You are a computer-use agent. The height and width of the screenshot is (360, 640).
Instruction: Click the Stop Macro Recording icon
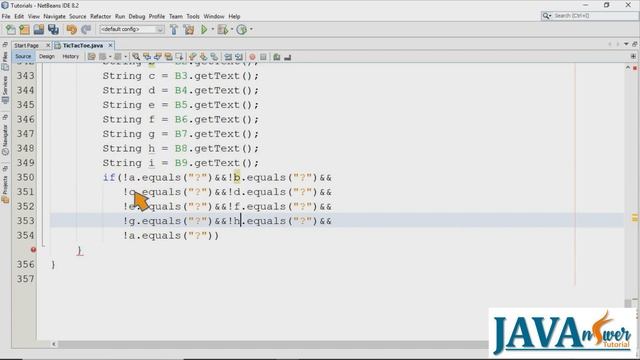(263, 57)
